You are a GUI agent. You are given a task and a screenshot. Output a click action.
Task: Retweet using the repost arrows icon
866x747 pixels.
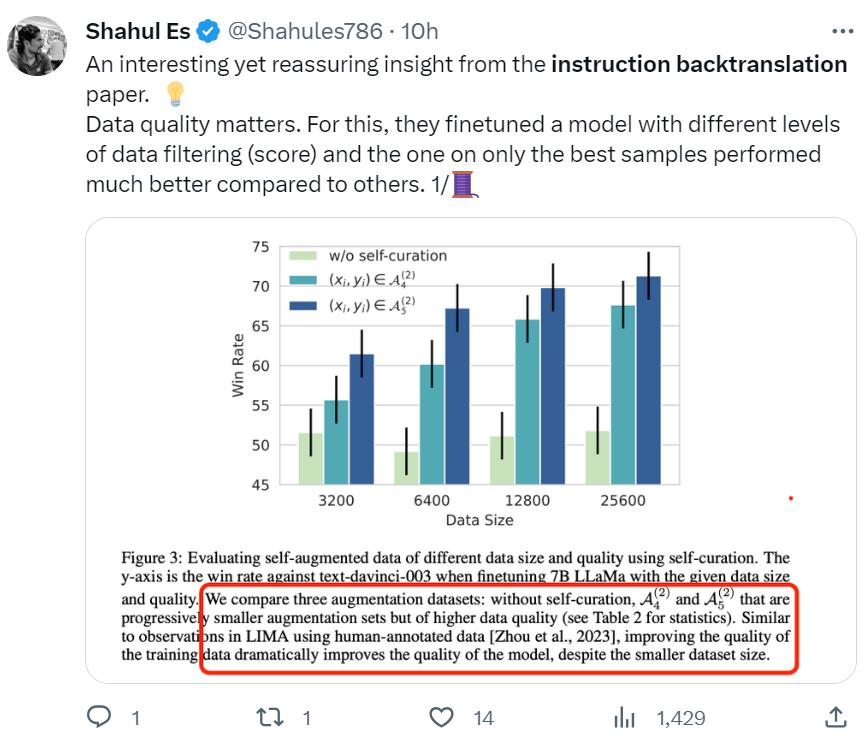coord(270,717)
